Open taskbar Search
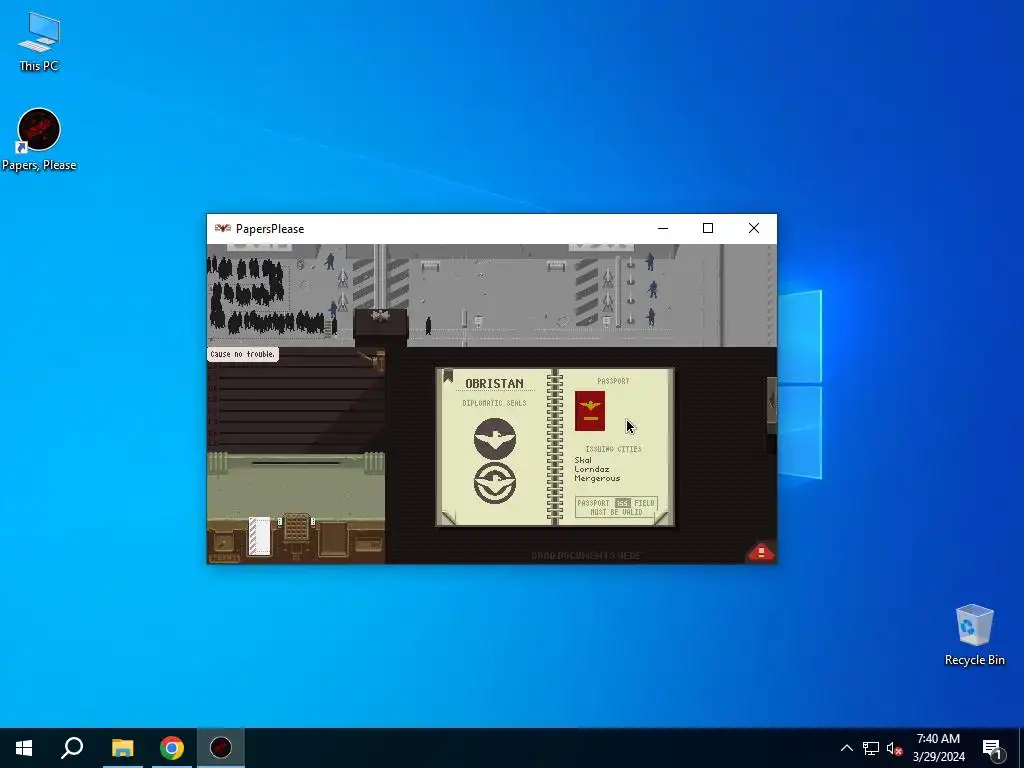This screenshot has width=1024, height=768. pyautogui.click(x=72, y=748)
